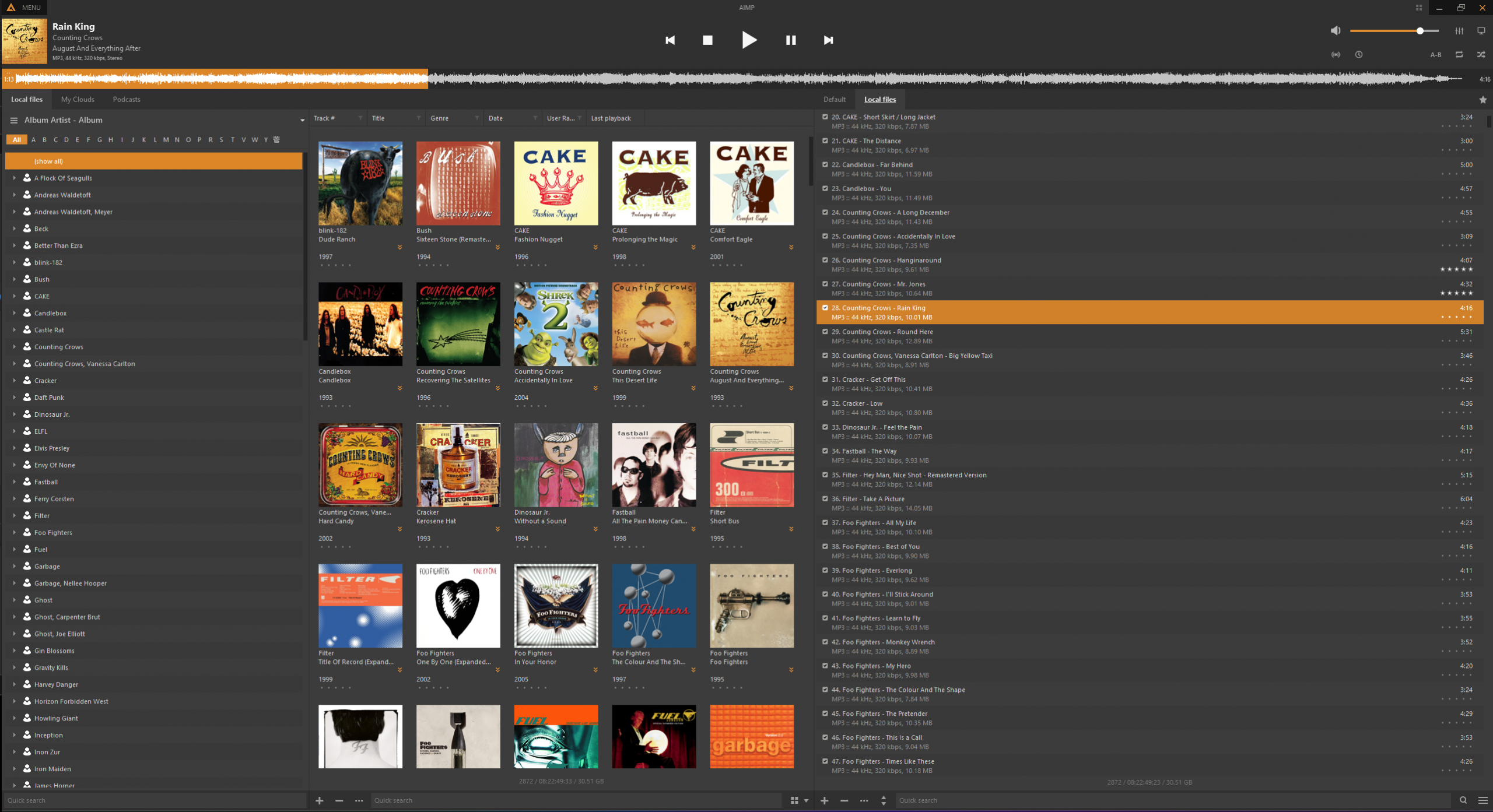Uncheck track 24 A Long December
Viewport: 1493px width, 812px height.
point(825,213)
